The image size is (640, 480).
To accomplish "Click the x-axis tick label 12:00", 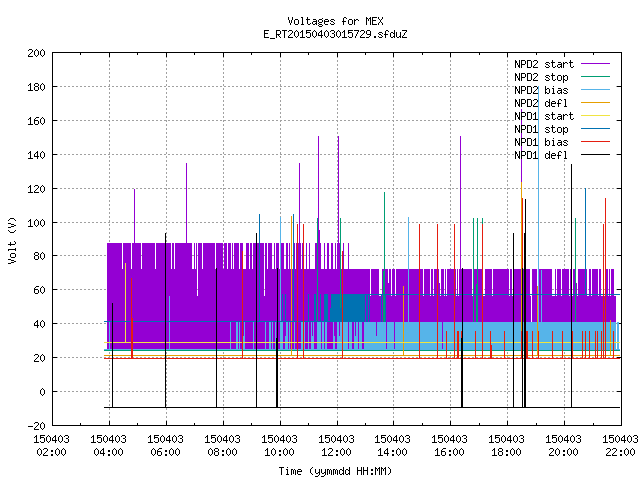I will (x=336, y=452).
